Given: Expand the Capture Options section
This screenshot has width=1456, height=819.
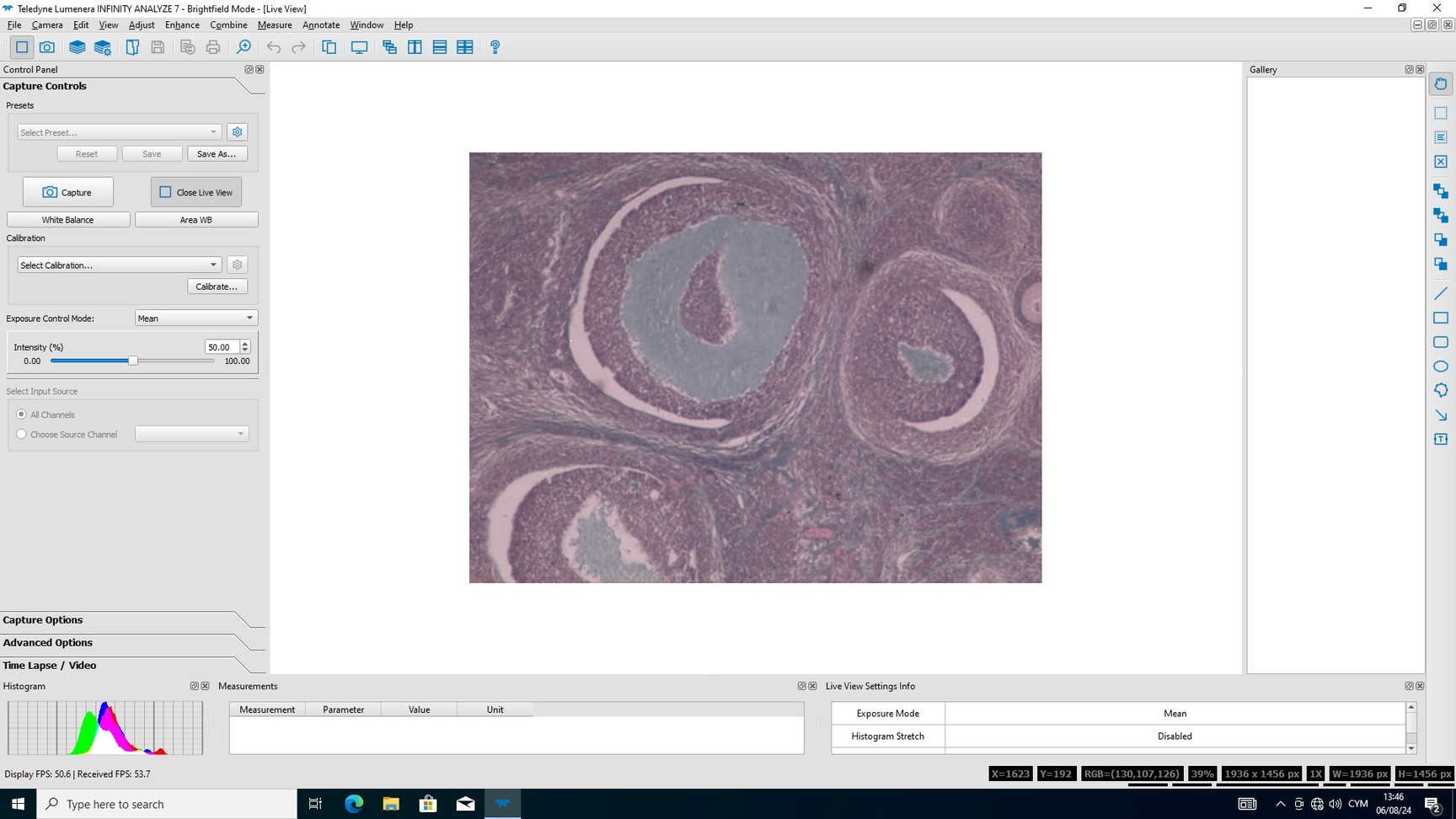Looking at the screenshot, I should 43,620.
